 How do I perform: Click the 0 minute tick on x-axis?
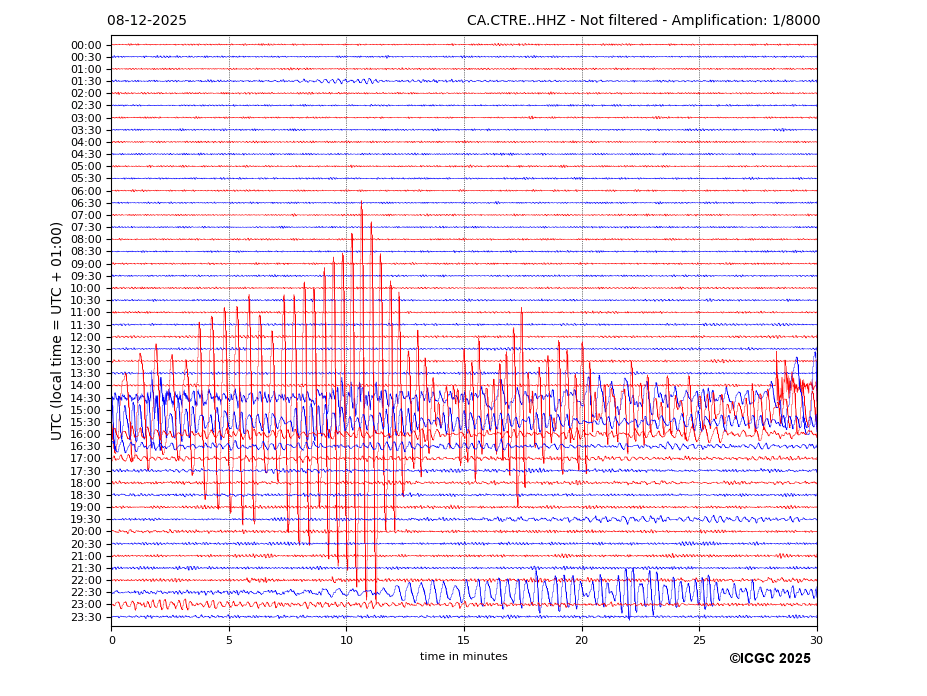pyautogui.click(x=112, y=640)
